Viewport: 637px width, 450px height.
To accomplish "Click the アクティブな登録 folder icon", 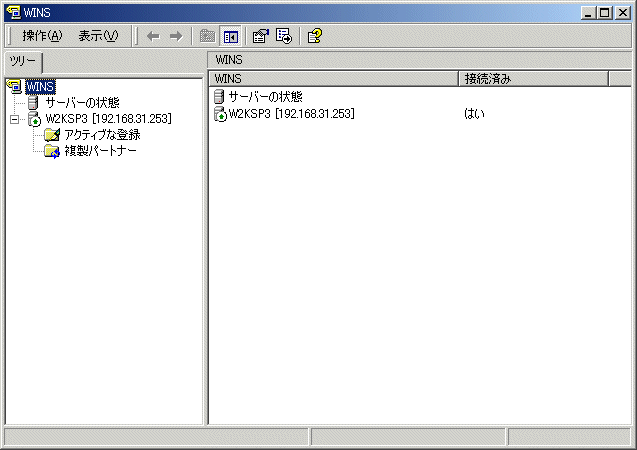I will (x=52, y=134).
